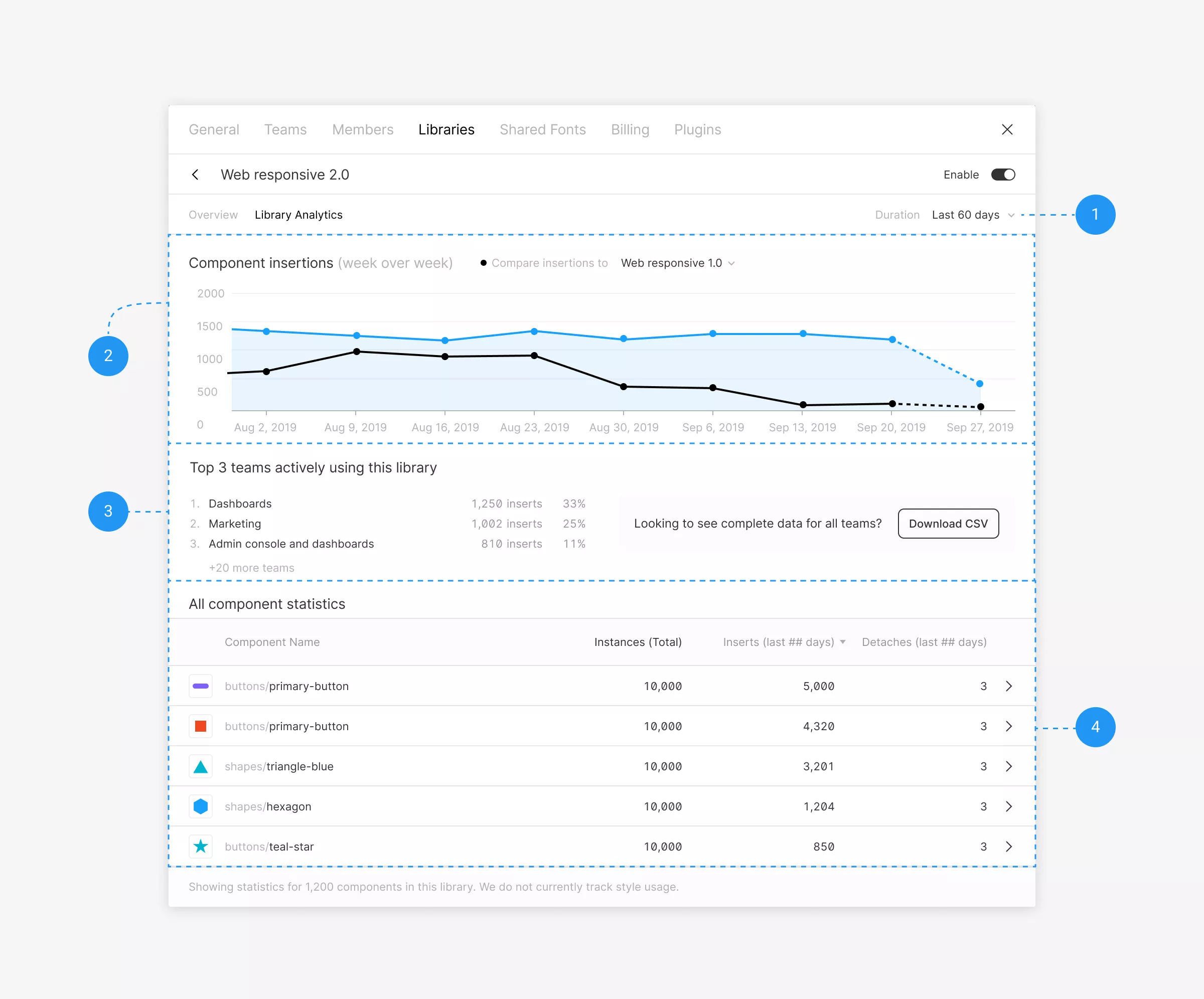This screenshot has width=1204, height=999.
Task: Expand the primary-button row with 5,000 inserts
Action: (x=1008, y=686)
